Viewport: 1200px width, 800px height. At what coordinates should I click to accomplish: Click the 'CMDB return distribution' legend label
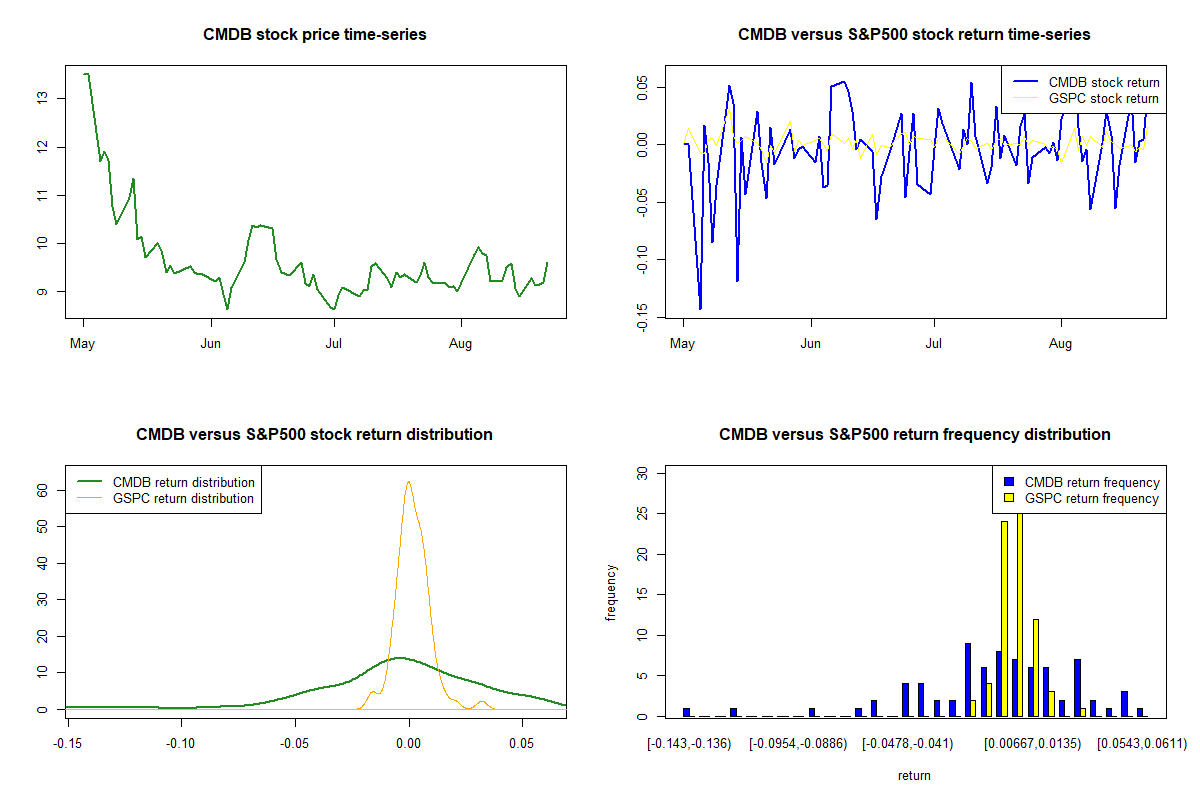(183, 482)
